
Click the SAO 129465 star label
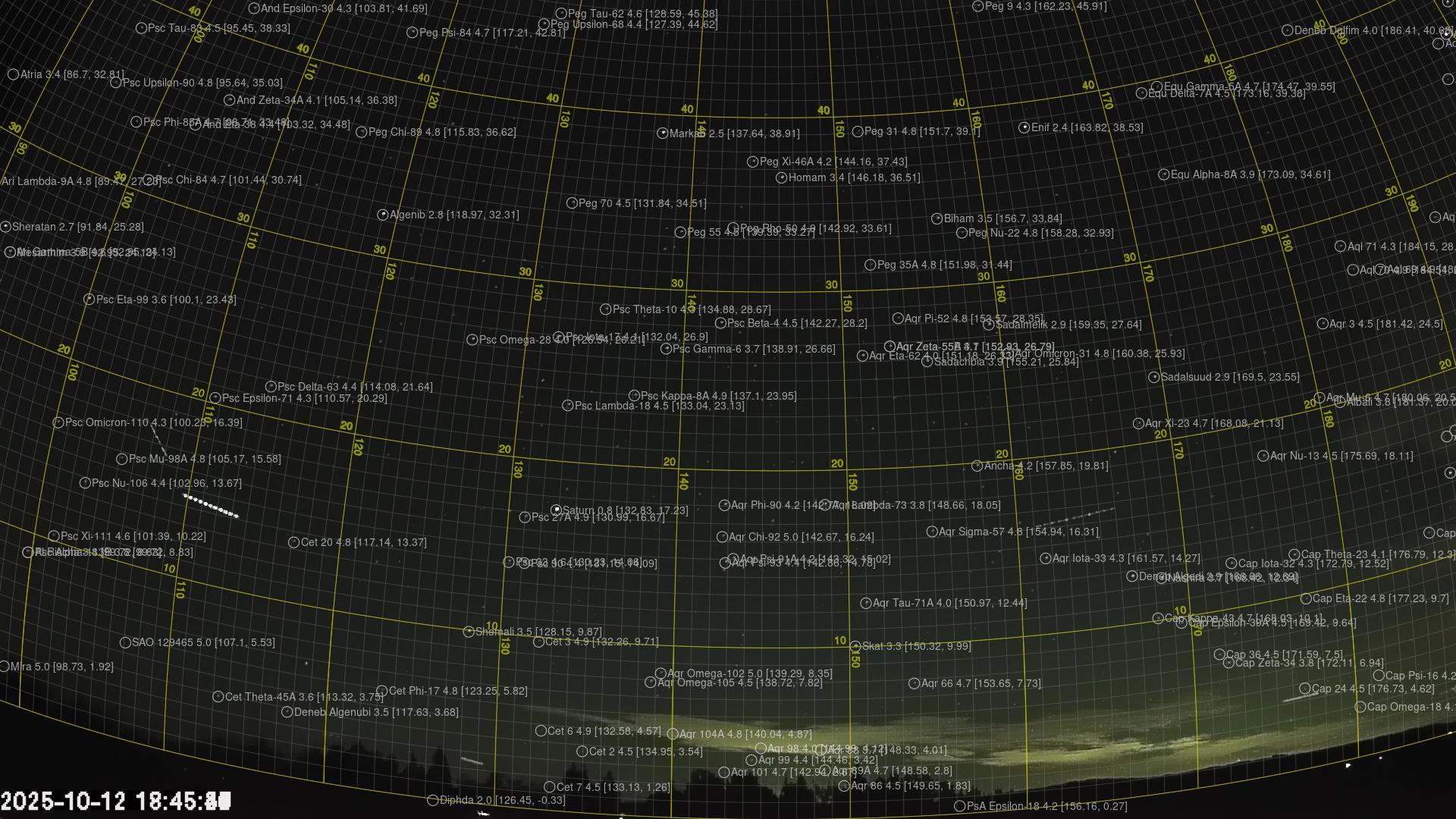click(203, 642)
